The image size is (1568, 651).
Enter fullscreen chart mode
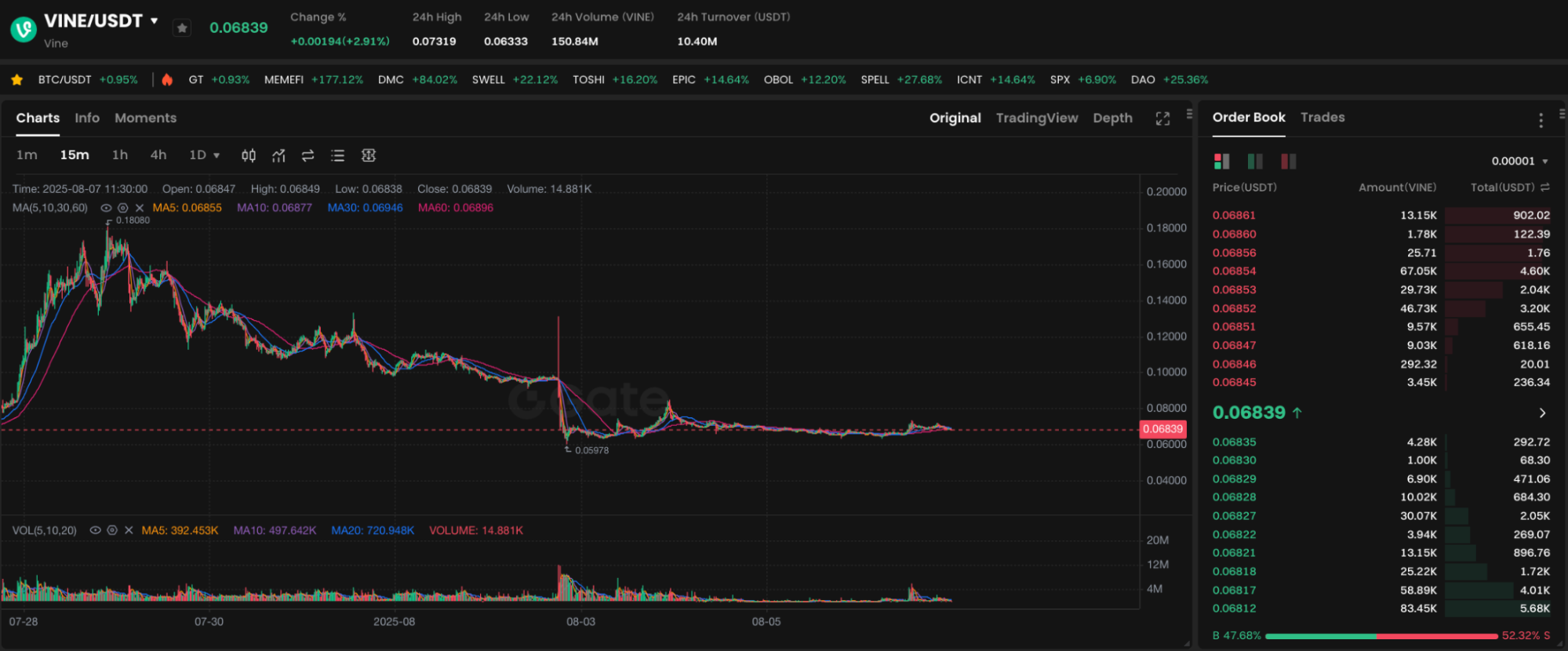click(1162, 118)
